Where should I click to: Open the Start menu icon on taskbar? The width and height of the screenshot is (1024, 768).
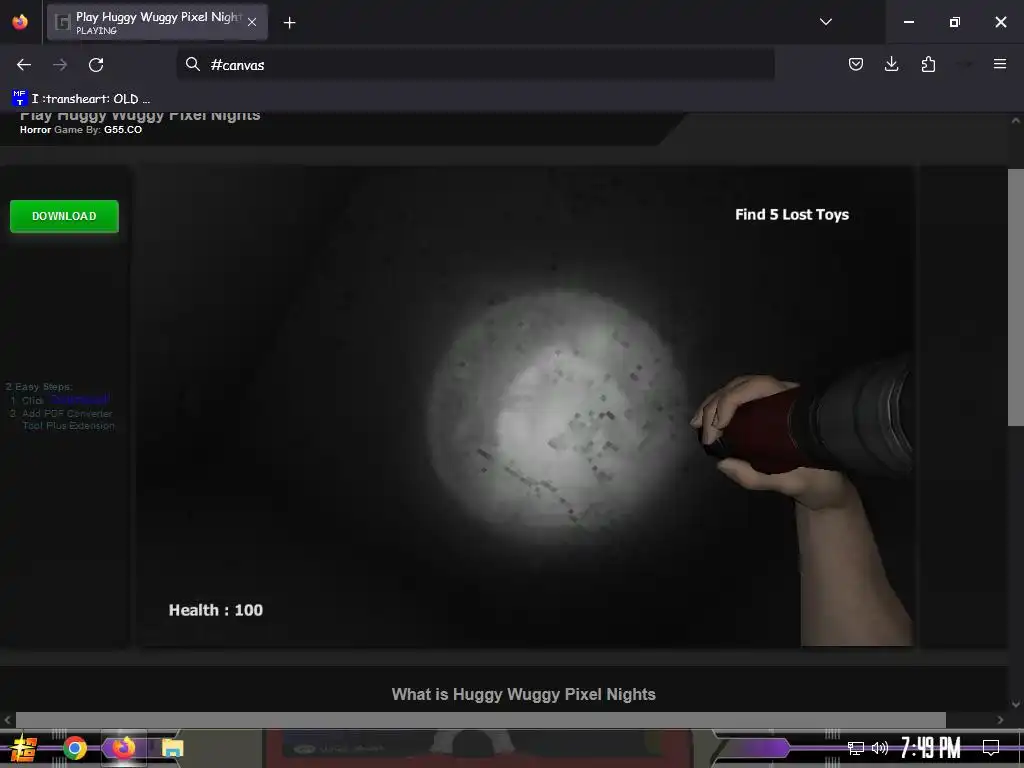tap(24, 748)
